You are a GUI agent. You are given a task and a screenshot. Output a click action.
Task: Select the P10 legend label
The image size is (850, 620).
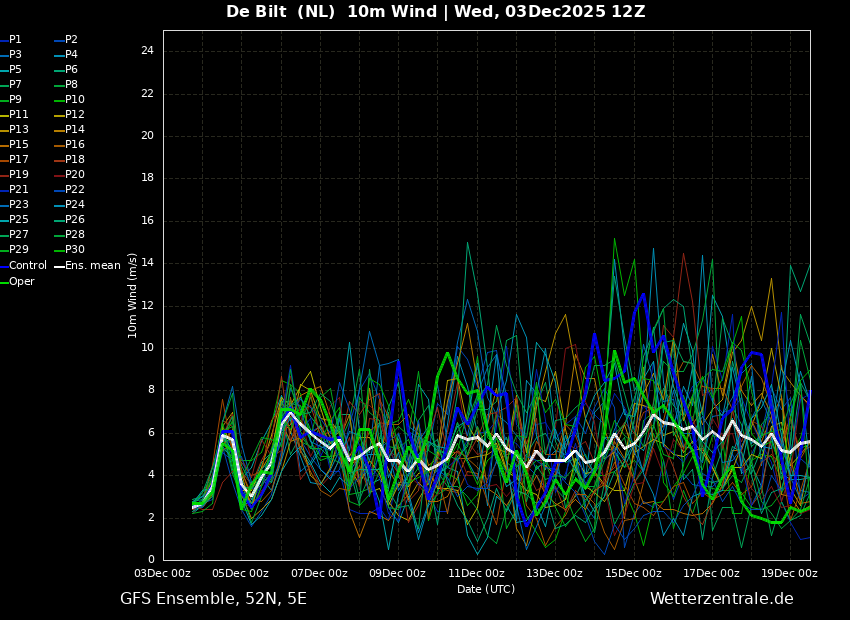[x=75, y=100]
